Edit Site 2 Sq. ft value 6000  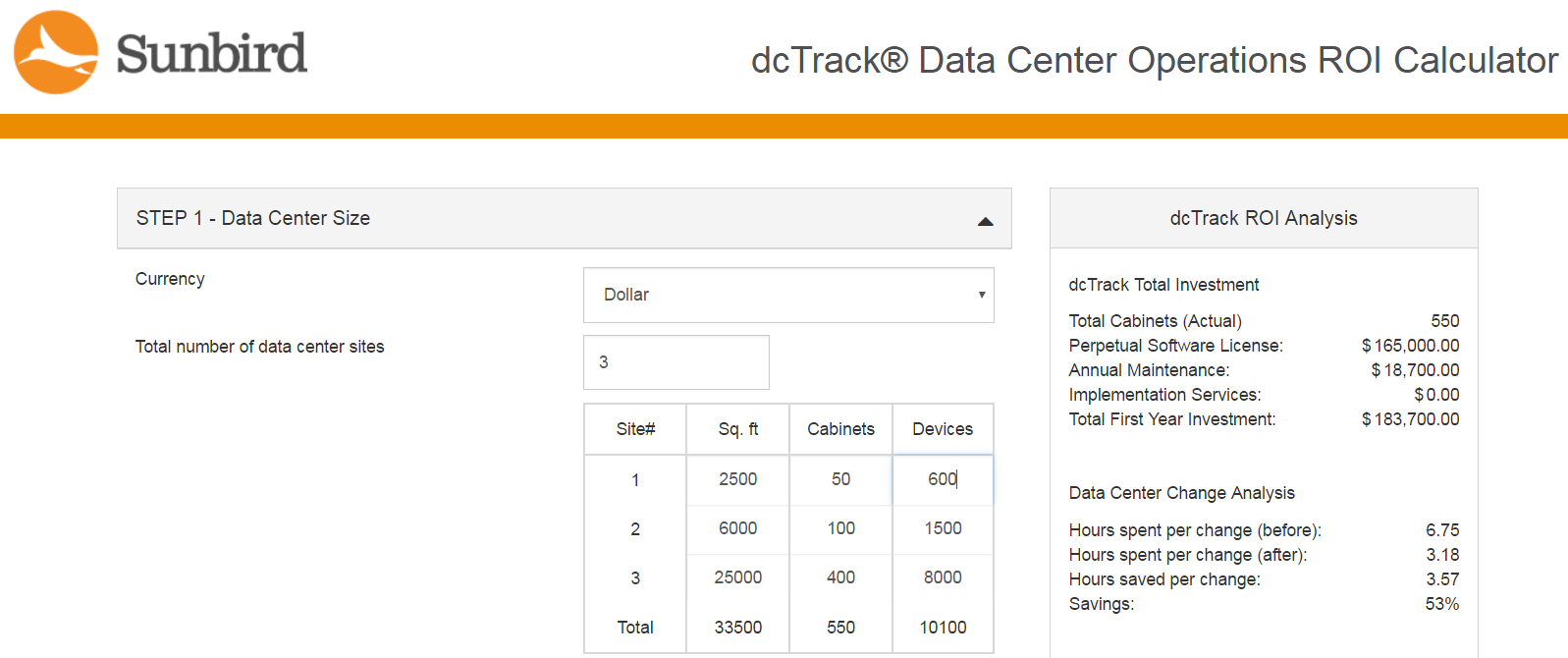(738, 528)
